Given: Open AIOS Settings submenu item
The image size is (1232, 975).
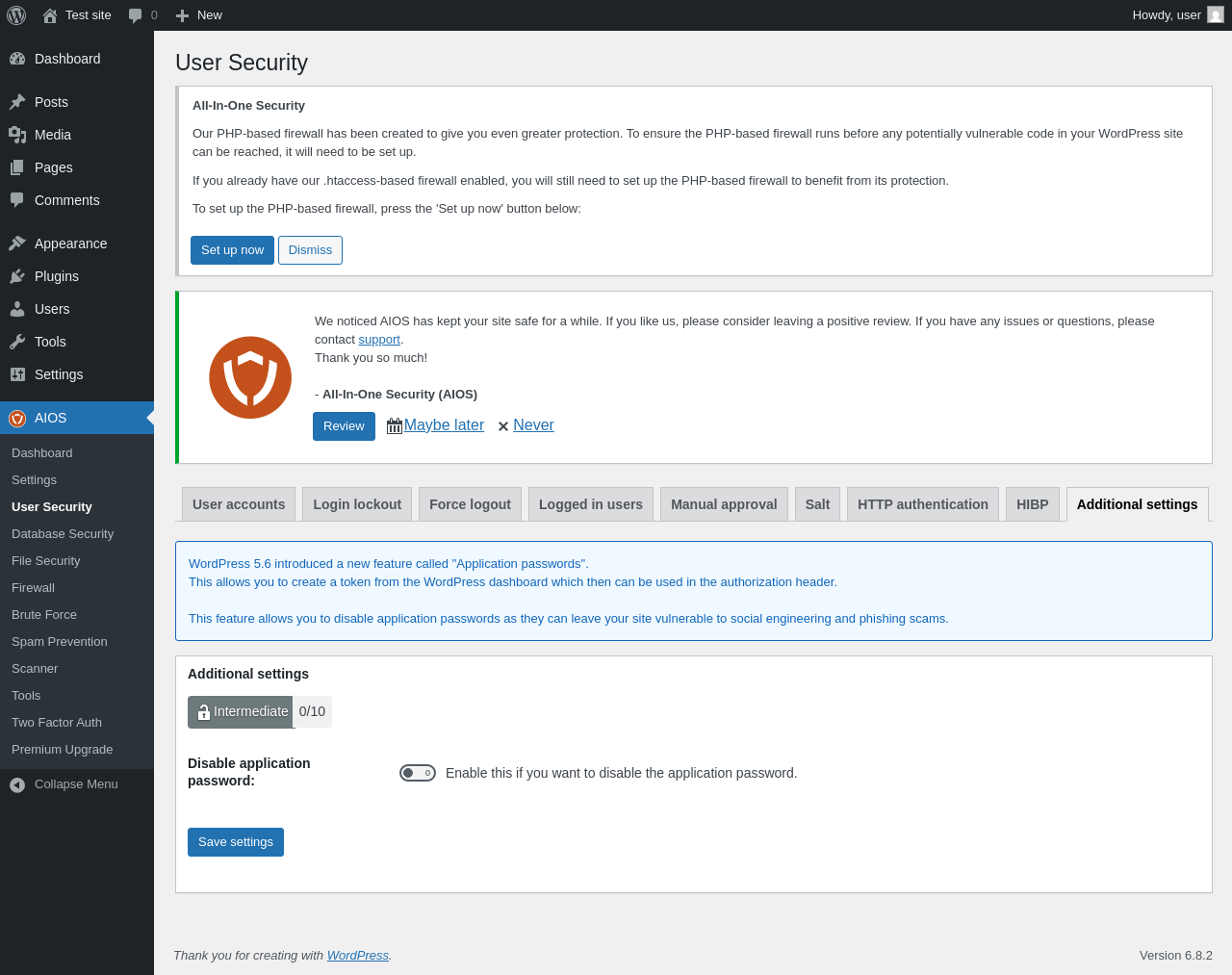Looking at the screenshot, I should tap(77, 480).
